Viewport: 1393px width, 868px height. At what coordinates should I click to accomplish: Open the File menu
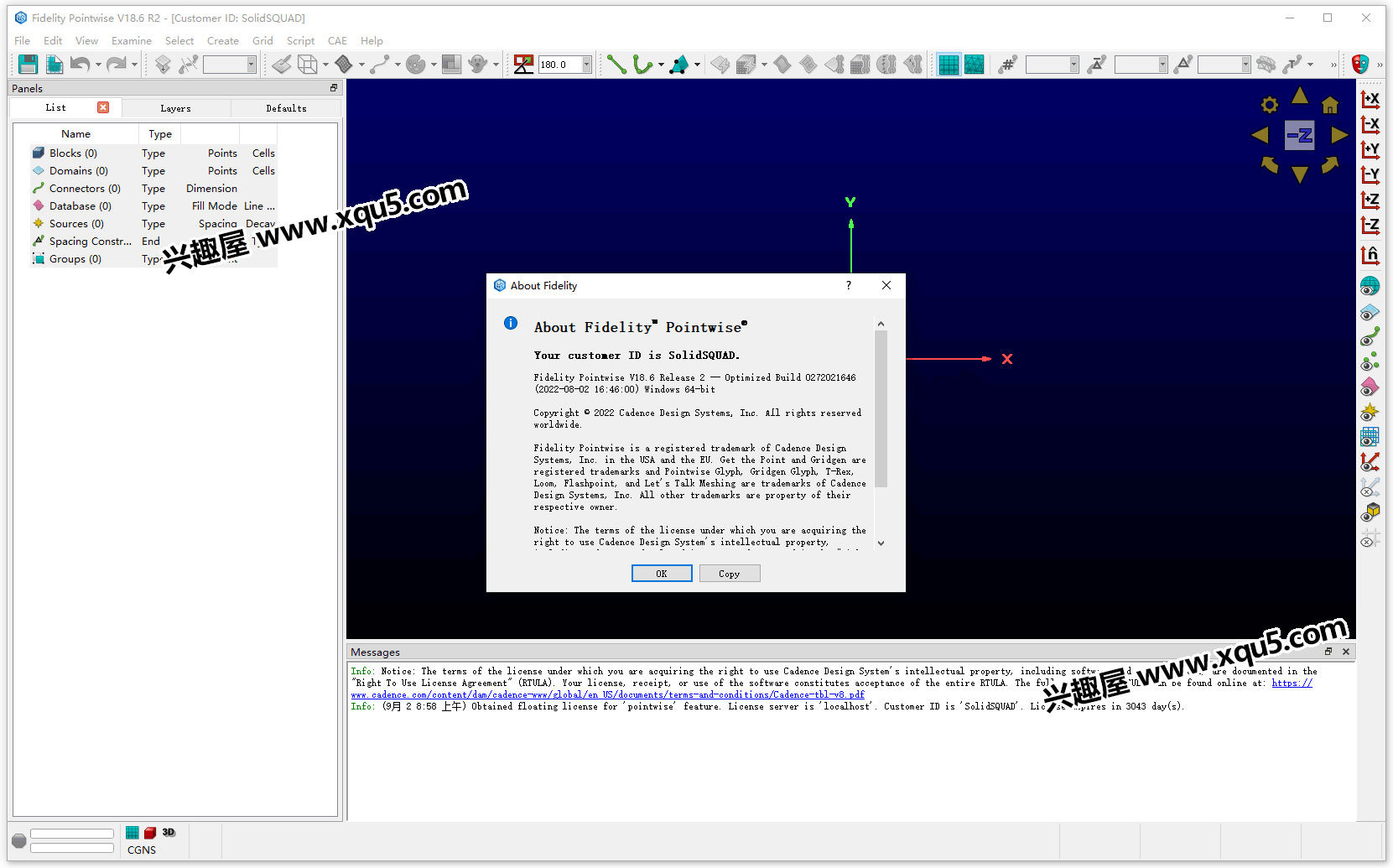(x=23, y=40)
